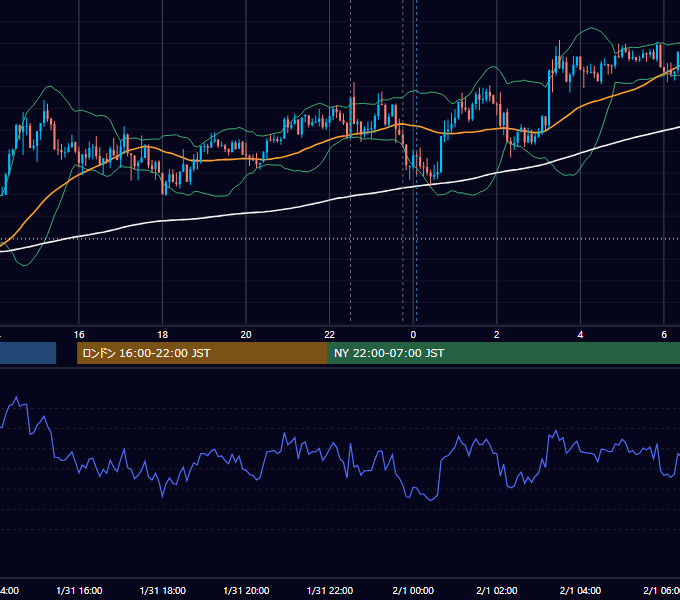
Task: Click the ロンドン 16:00-22:00 JST session bar
Action: [202, 353]
